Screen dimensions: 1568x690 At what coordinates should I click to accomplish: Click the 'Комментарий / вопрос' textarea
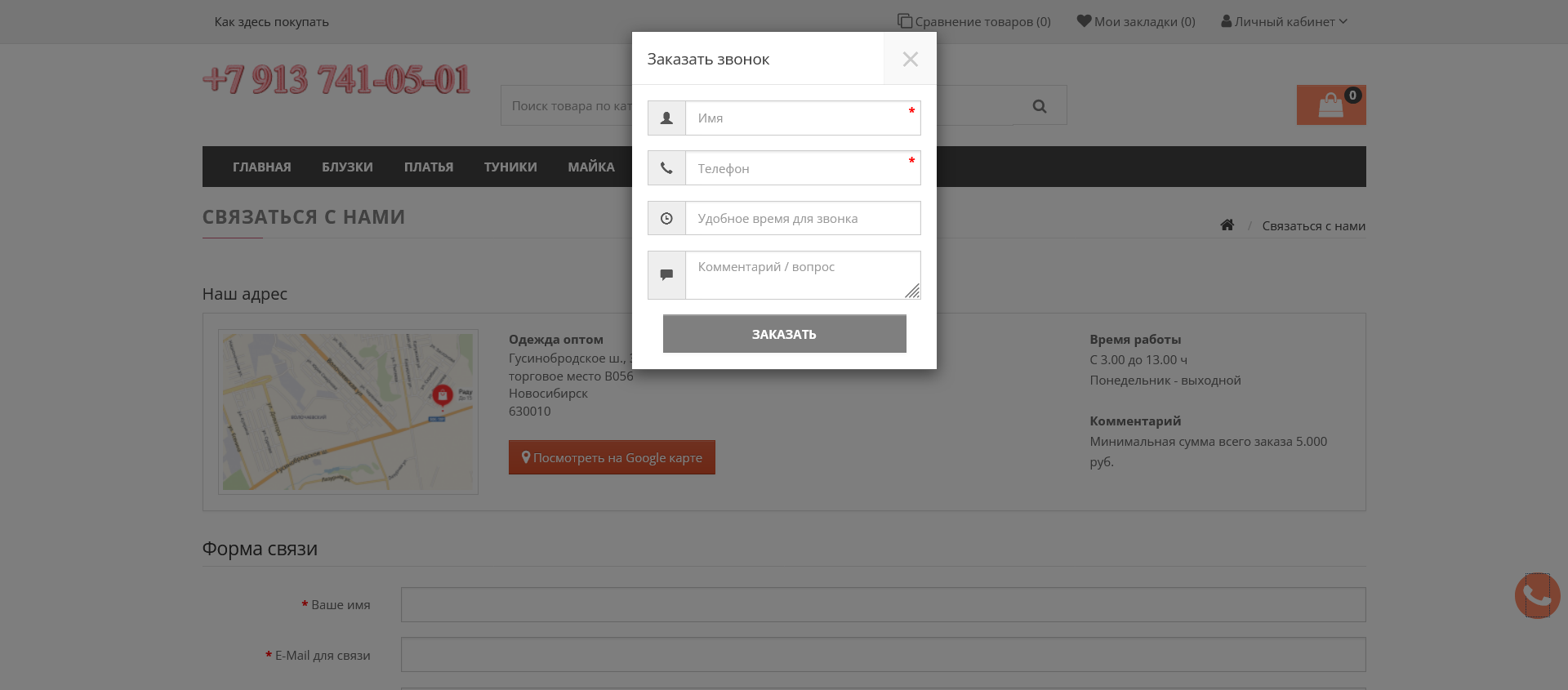pos(803,275)
